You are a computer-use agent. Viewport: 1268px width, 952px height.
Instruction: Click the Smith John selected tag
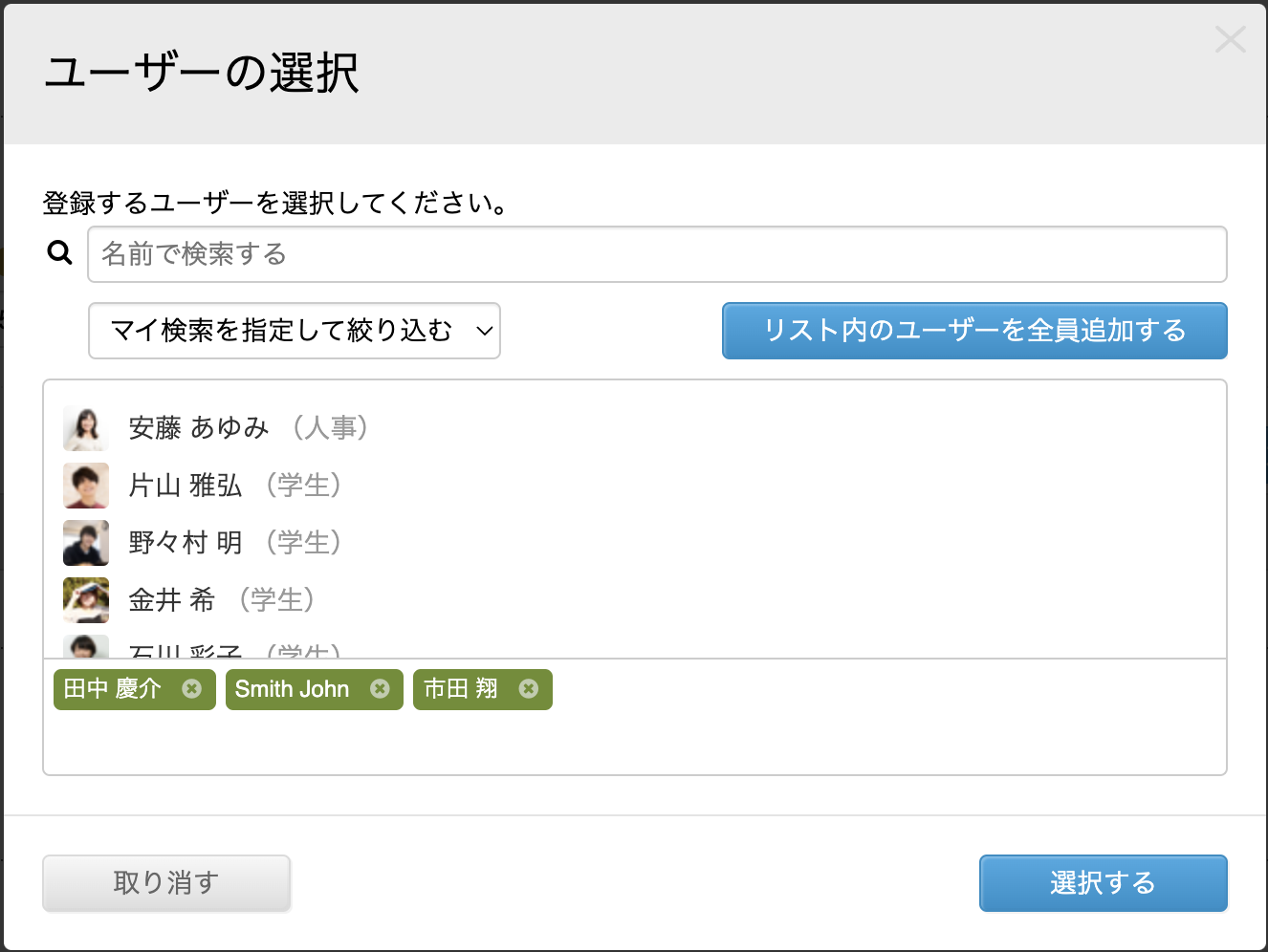tap(315, 689)
